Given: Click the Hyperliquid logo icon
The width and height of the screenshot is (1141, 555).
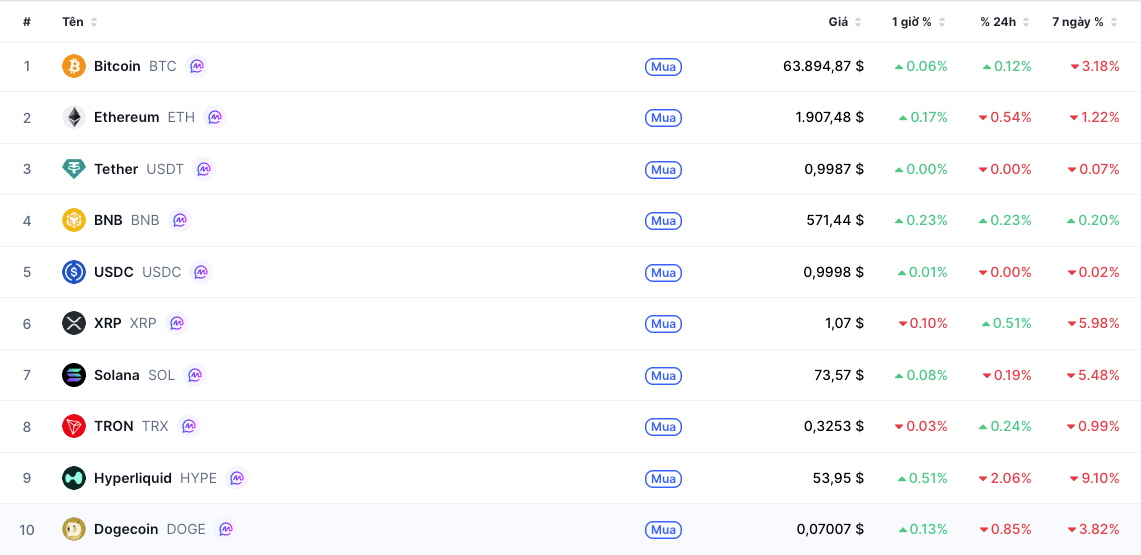Looking at the screenshot, I should [x=73, y=478].
